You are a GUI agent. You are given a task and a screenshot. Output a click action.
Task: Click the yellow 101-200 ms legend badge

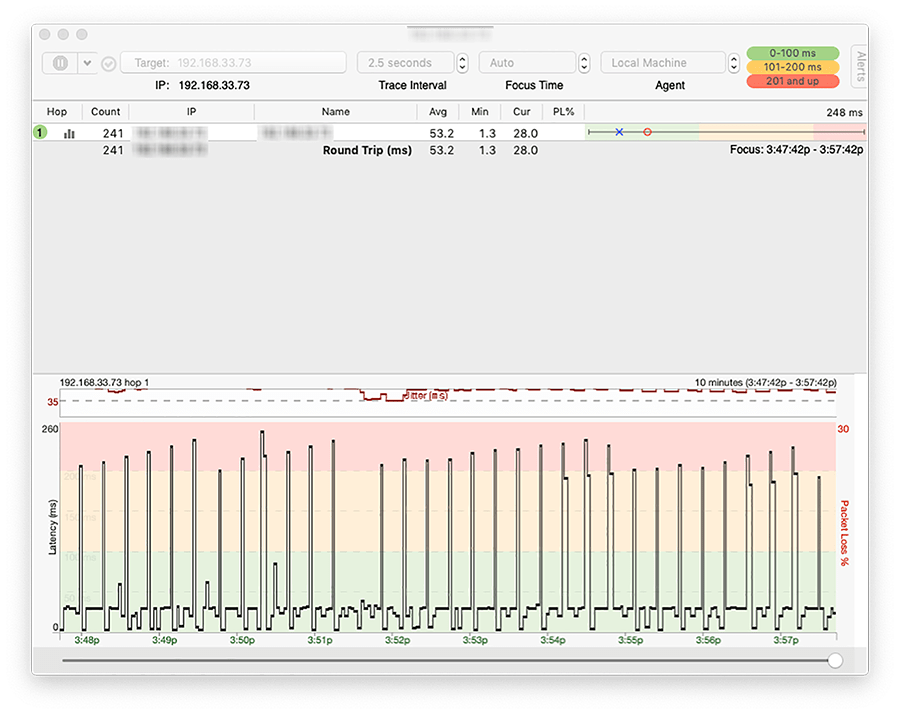click(793, 67)
